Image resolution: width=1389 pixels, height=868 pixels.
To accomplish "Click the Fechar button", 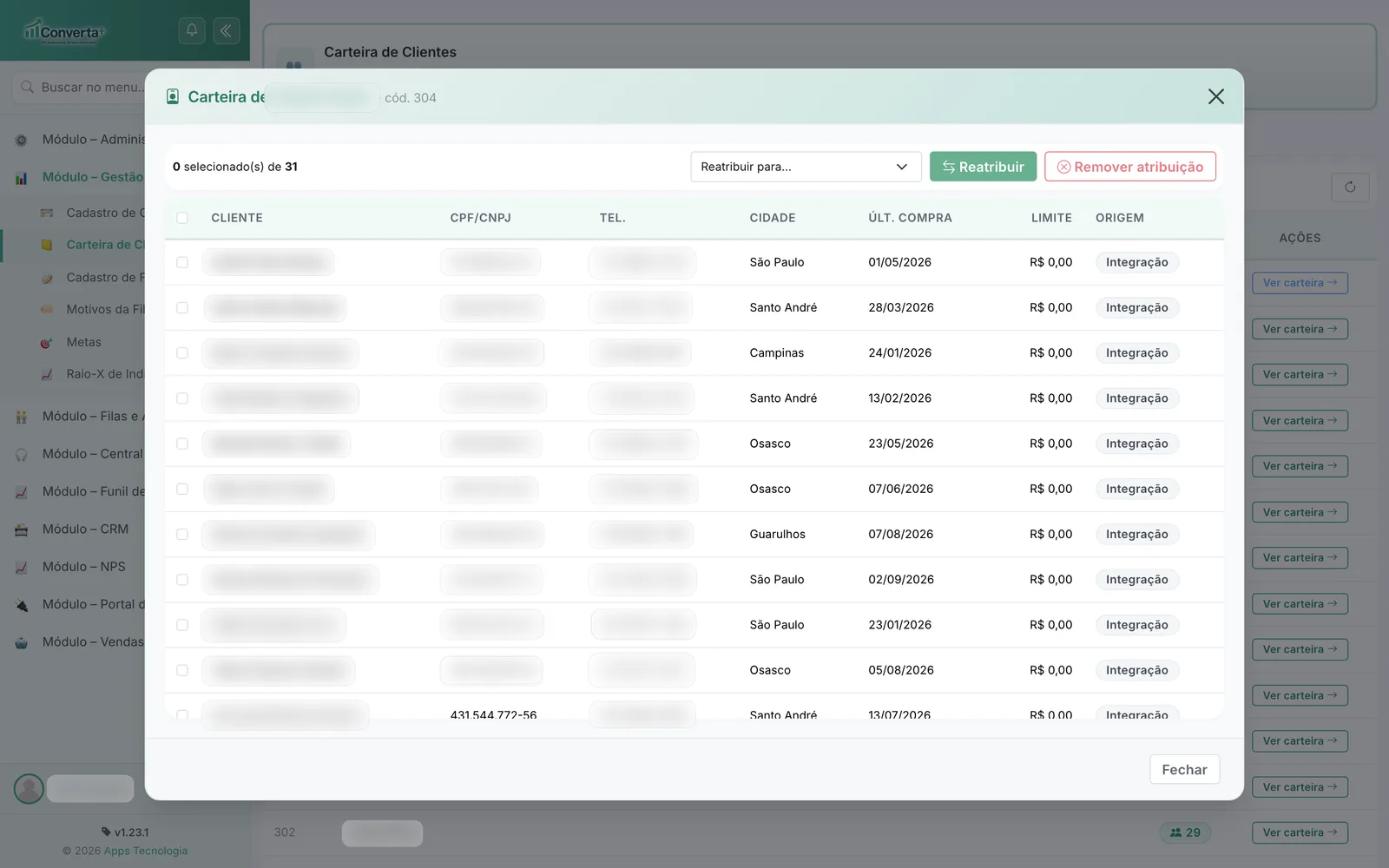I will (1184, 770).
